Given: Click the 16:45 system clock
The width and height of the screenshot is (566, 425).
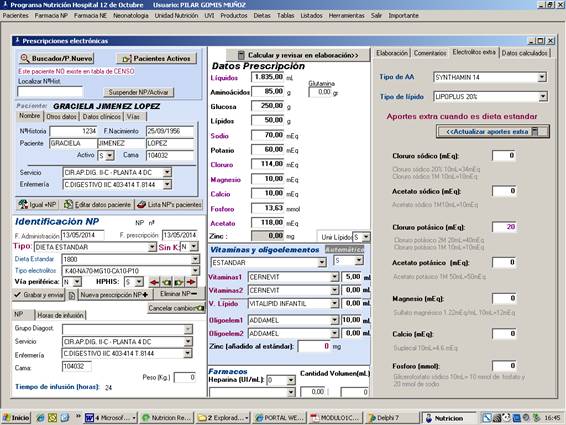Looking at the screenshot, I should (552, 418).
